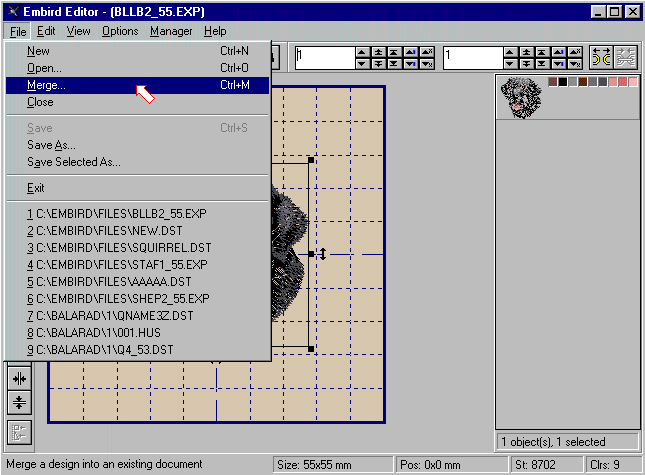Click into the right number input field

tap(473, 58)
